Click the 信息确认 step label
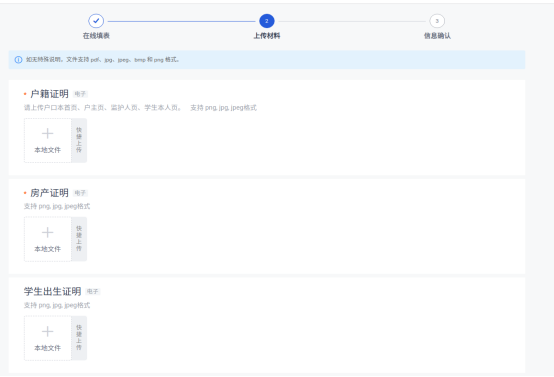This screenshot has height=377, width=554. [437, 36]
